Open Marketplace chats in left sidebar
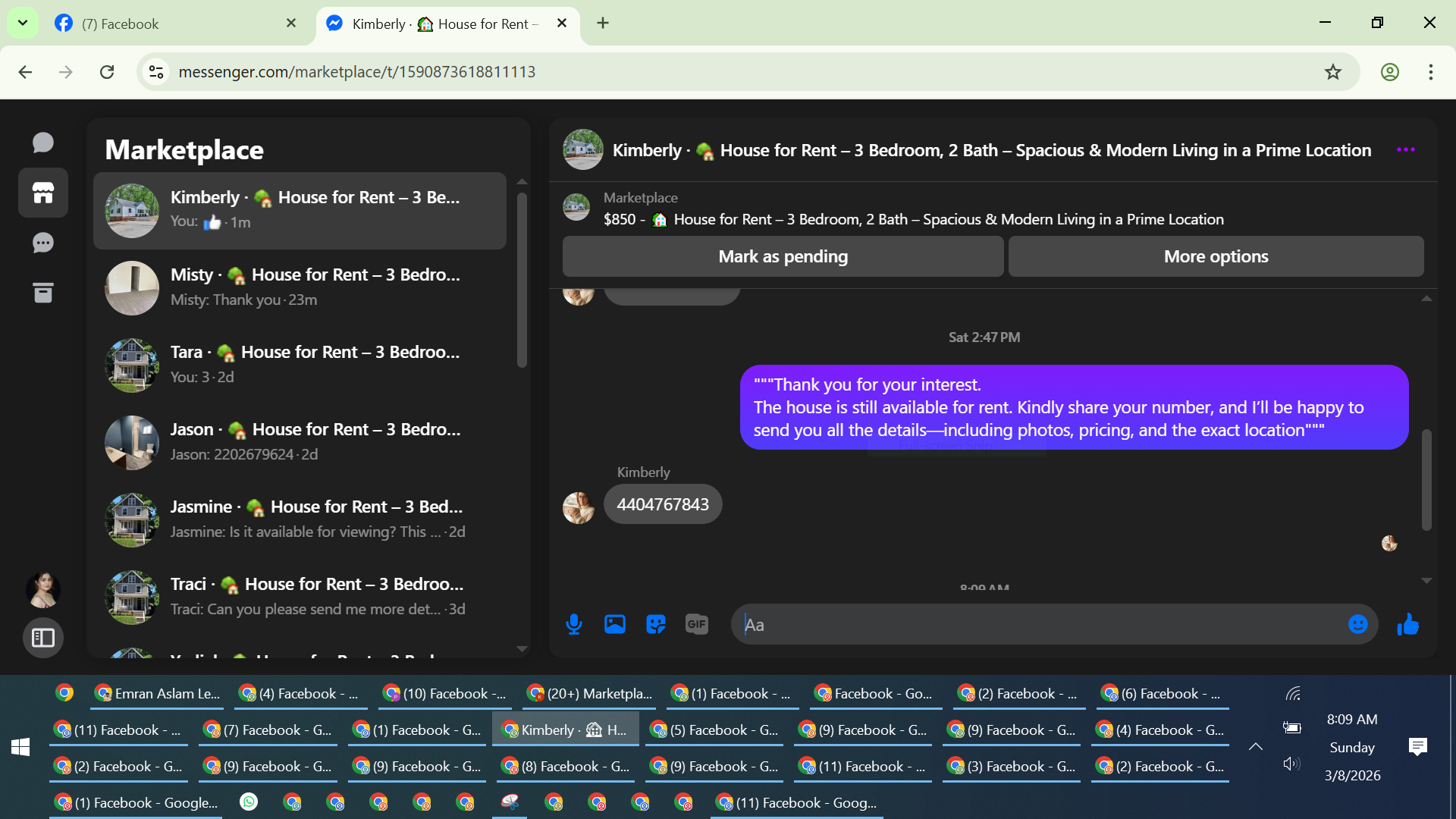 click(x=43, y=193)
